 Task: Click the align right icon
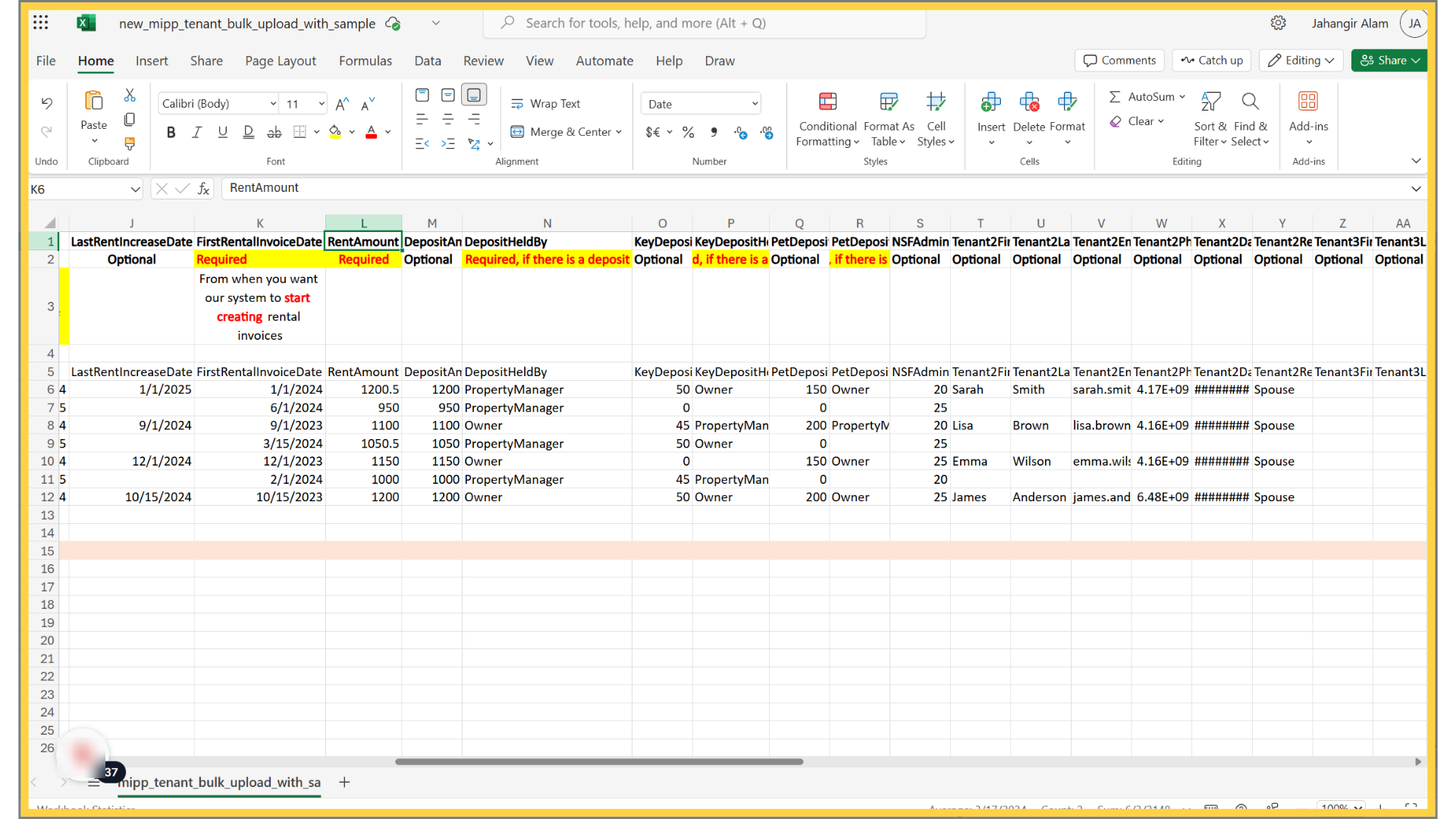tap(474, 119)
